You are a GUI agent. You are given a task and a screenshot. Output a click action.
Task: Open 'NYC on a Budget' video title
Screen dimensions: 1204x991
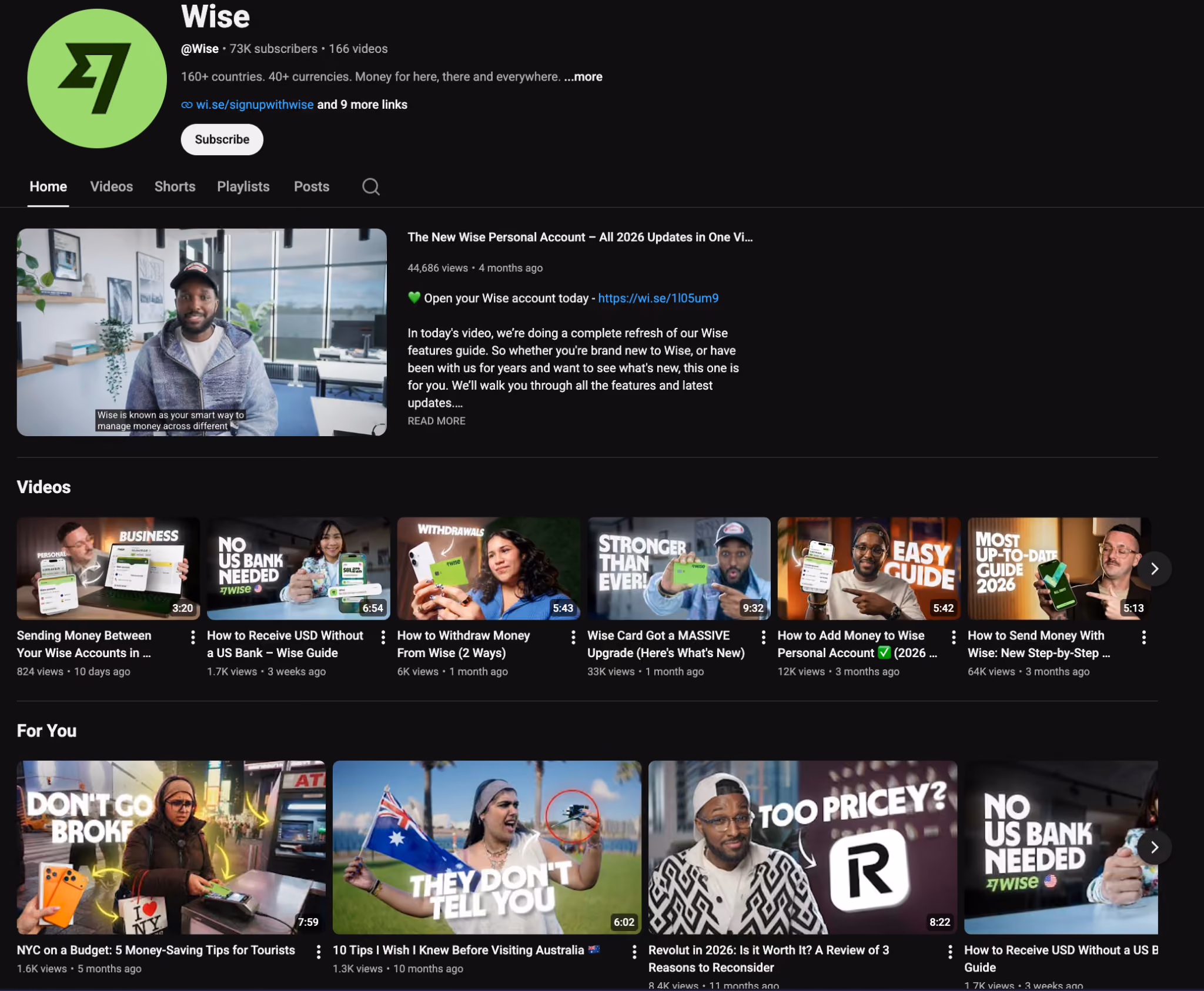click(x=156, y=950)
